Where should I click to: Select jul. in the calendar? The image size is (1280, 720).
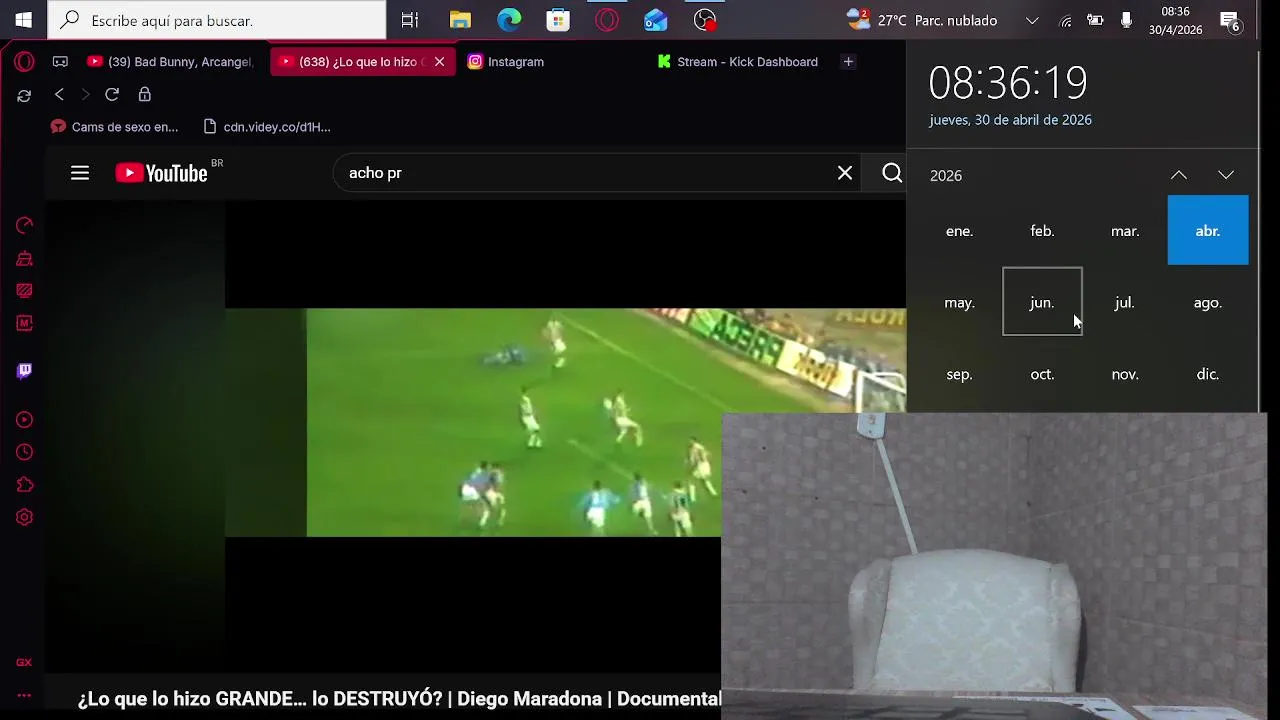pyautogui.click(x=1125, y=302)
